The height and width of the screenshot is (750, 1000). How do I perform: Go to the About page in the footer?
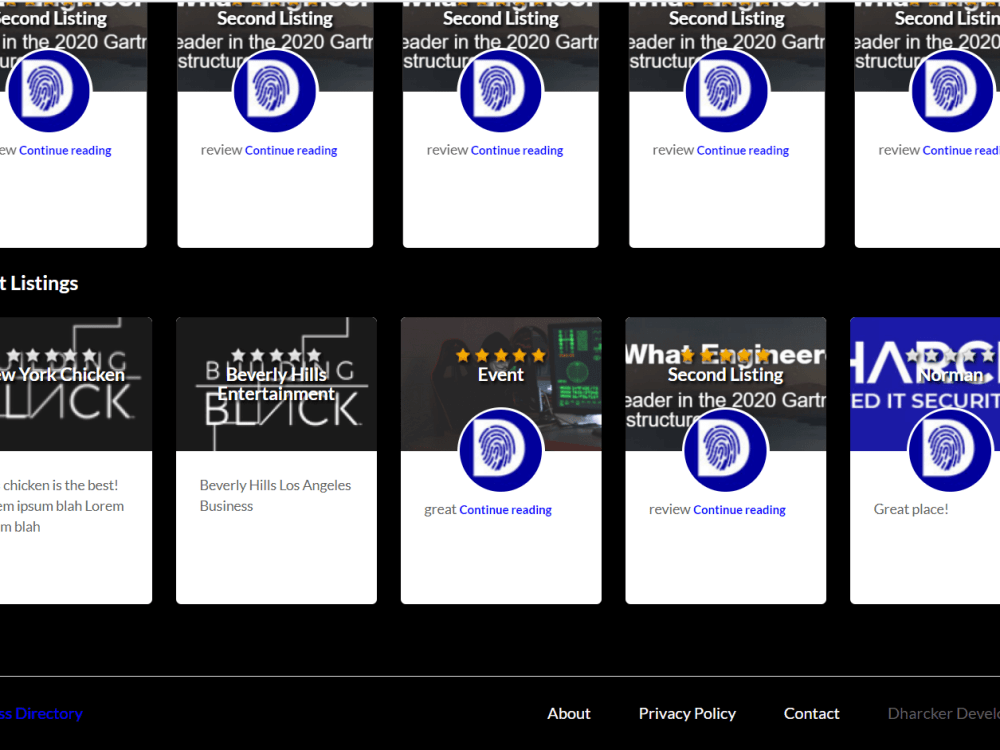569,714
